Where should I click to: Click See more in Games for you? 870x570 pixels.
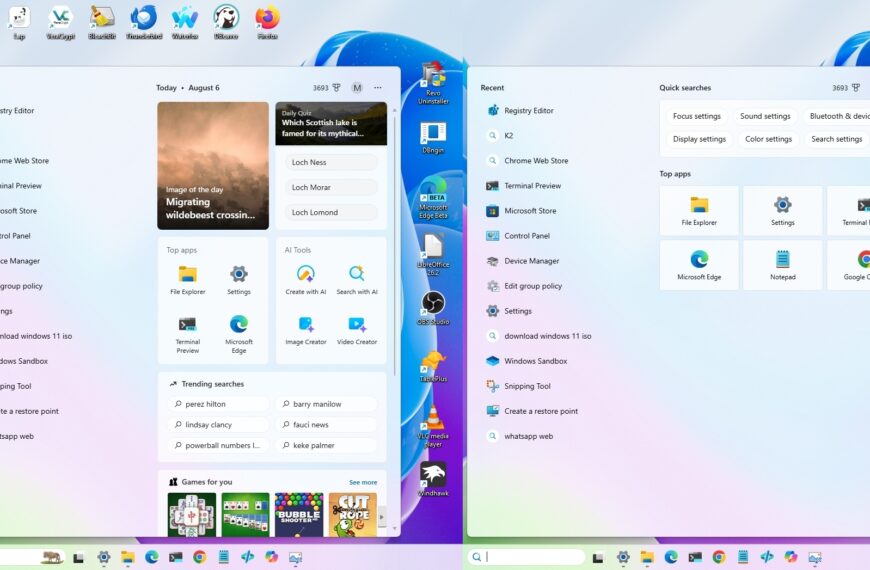[363, 482]
